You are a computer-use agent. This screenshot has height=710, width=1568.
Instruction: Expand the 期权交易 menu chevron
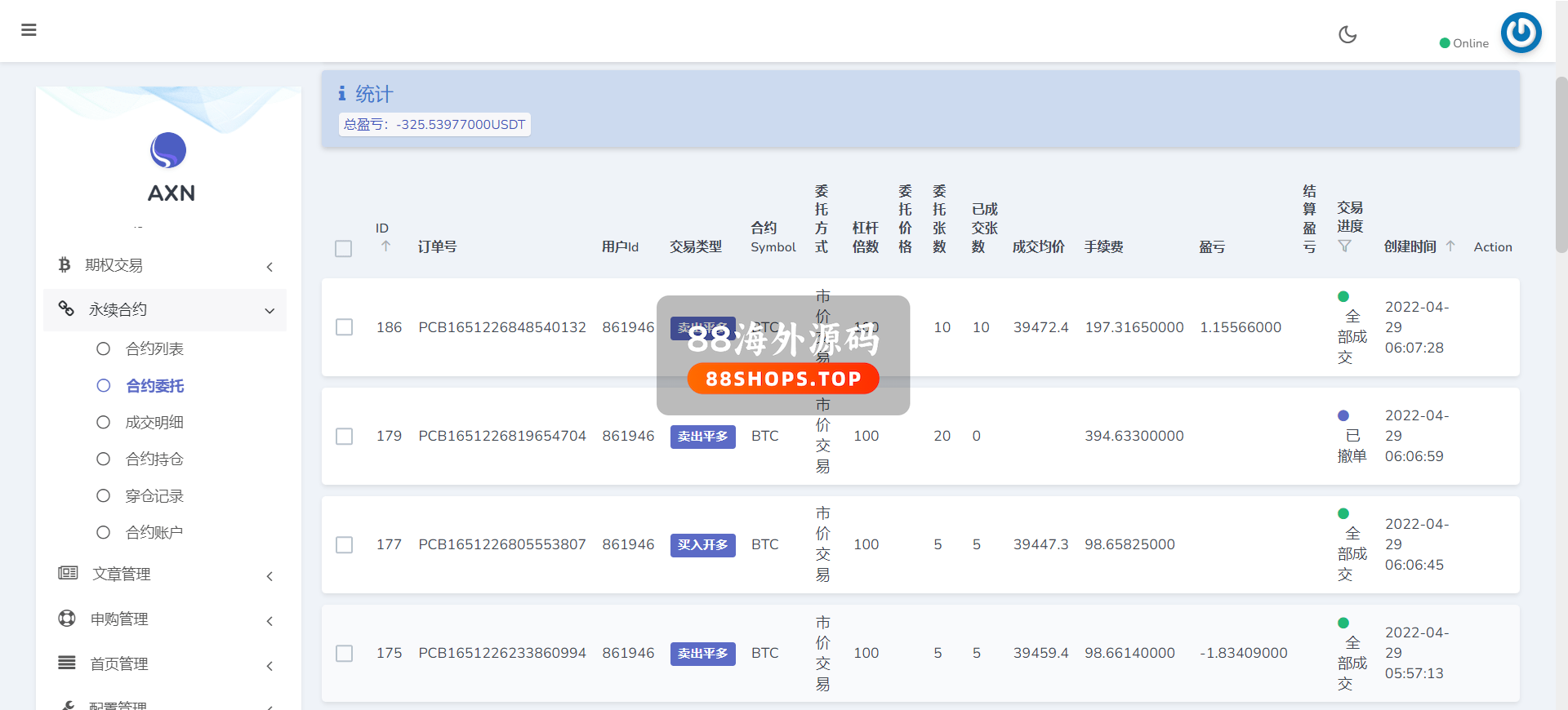(x=269, y=267)
